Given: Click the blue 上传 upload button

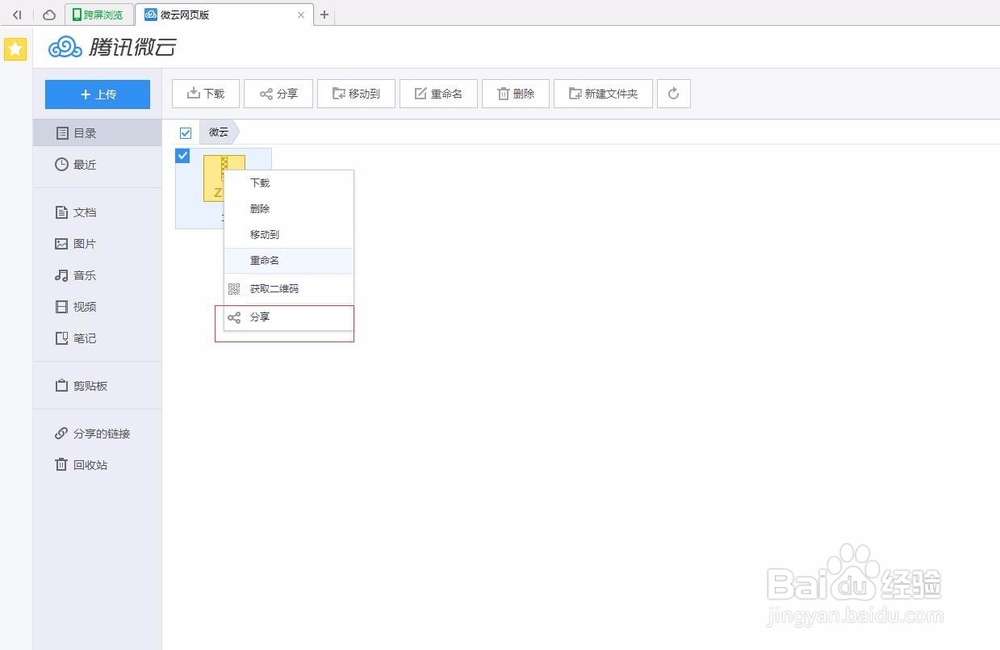Looking at the screenshot, I should [x=98, y=94].
